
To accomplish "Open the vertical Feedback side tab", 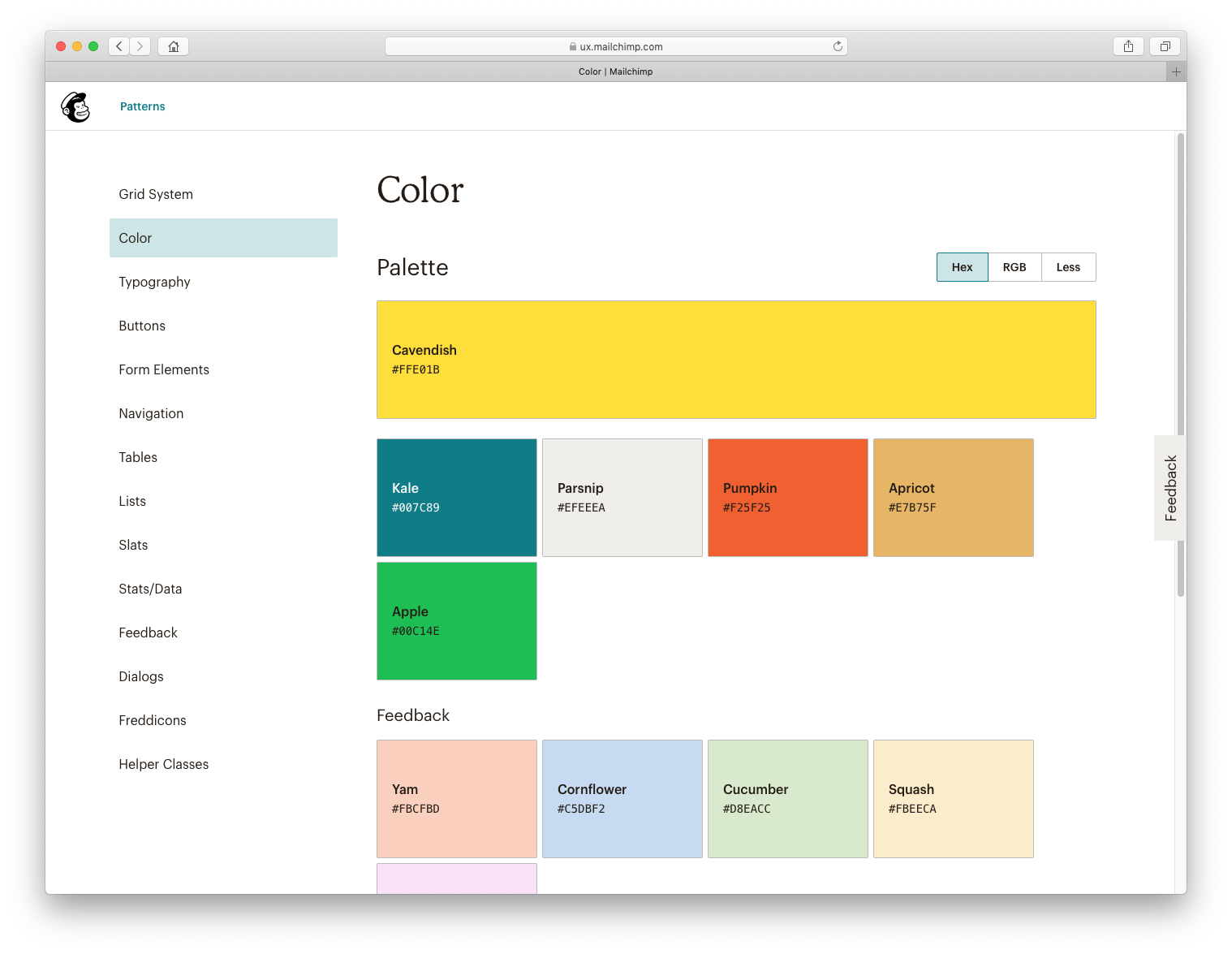I will [x=1170, y=488].
